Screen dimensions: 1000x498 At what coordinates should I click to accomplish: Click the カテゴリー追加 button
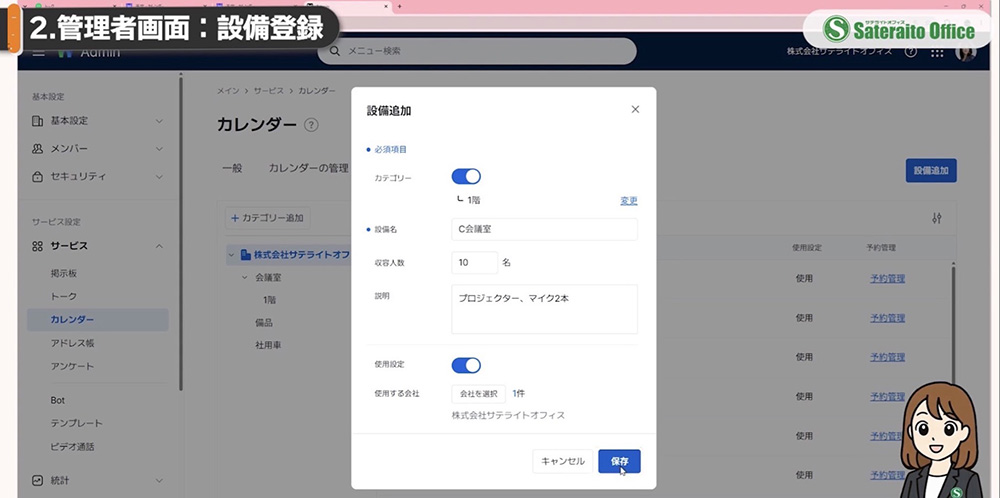(267, 218)
